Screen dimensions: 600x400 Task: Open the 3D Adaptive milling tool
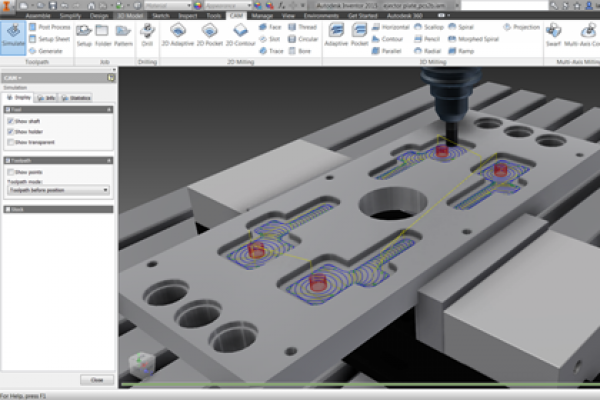click(336, 37)
